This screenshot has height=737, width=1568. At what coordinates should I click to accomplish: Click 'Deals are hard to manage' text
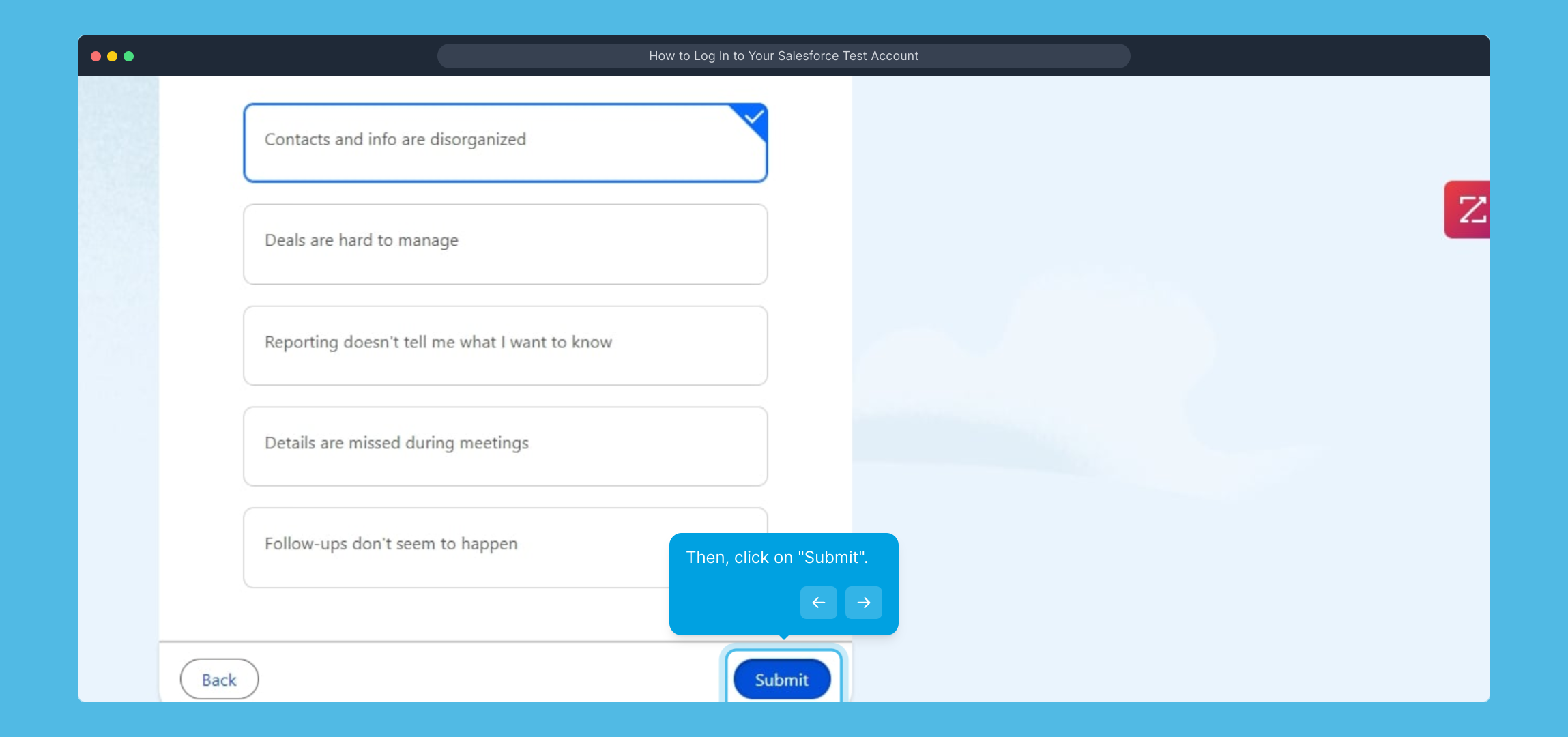tap(361, 240)
